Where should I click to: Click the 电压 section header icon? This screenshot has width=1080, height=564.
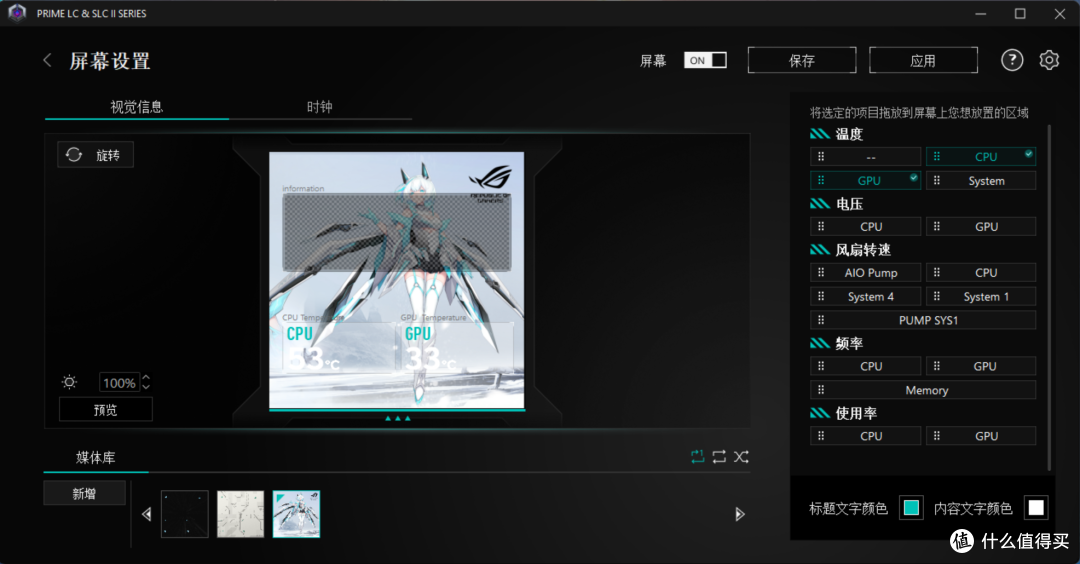point(820,204)
